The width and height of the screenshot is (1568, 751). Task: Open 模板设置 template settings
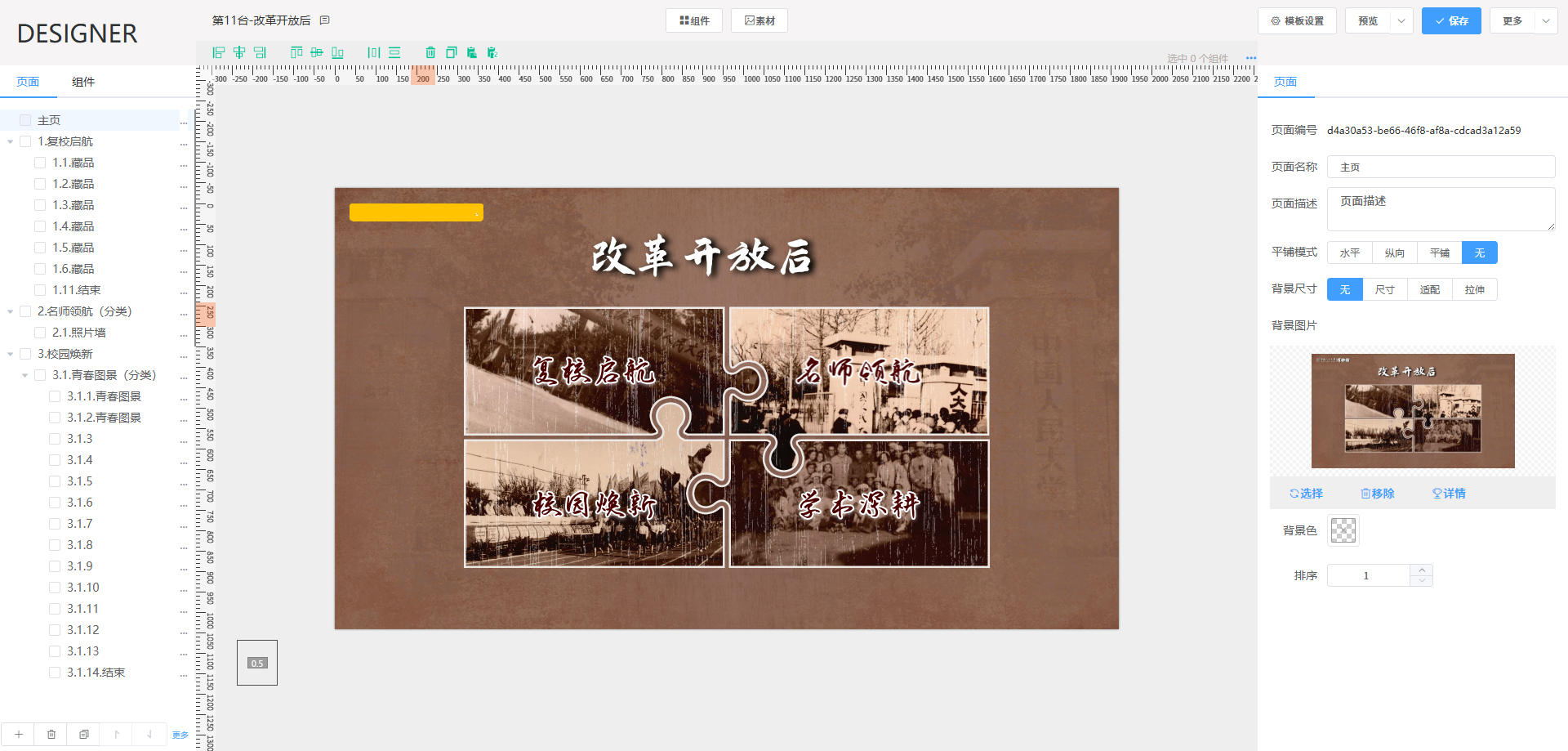[x=1297, y=20]
